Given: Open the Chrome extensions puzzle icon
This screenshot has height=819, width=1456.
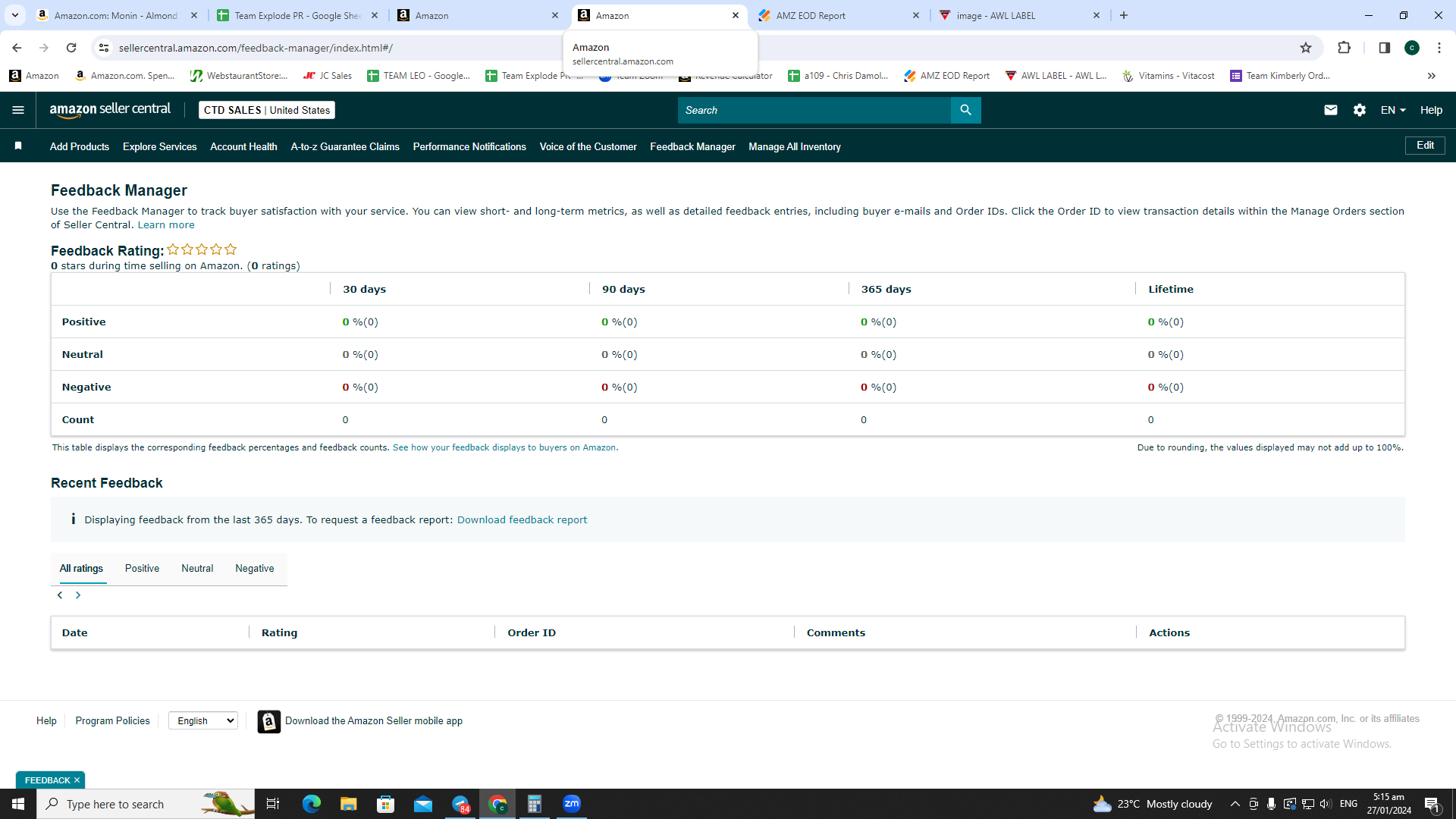Looking at the screenshot, I should click(1344, 48).
